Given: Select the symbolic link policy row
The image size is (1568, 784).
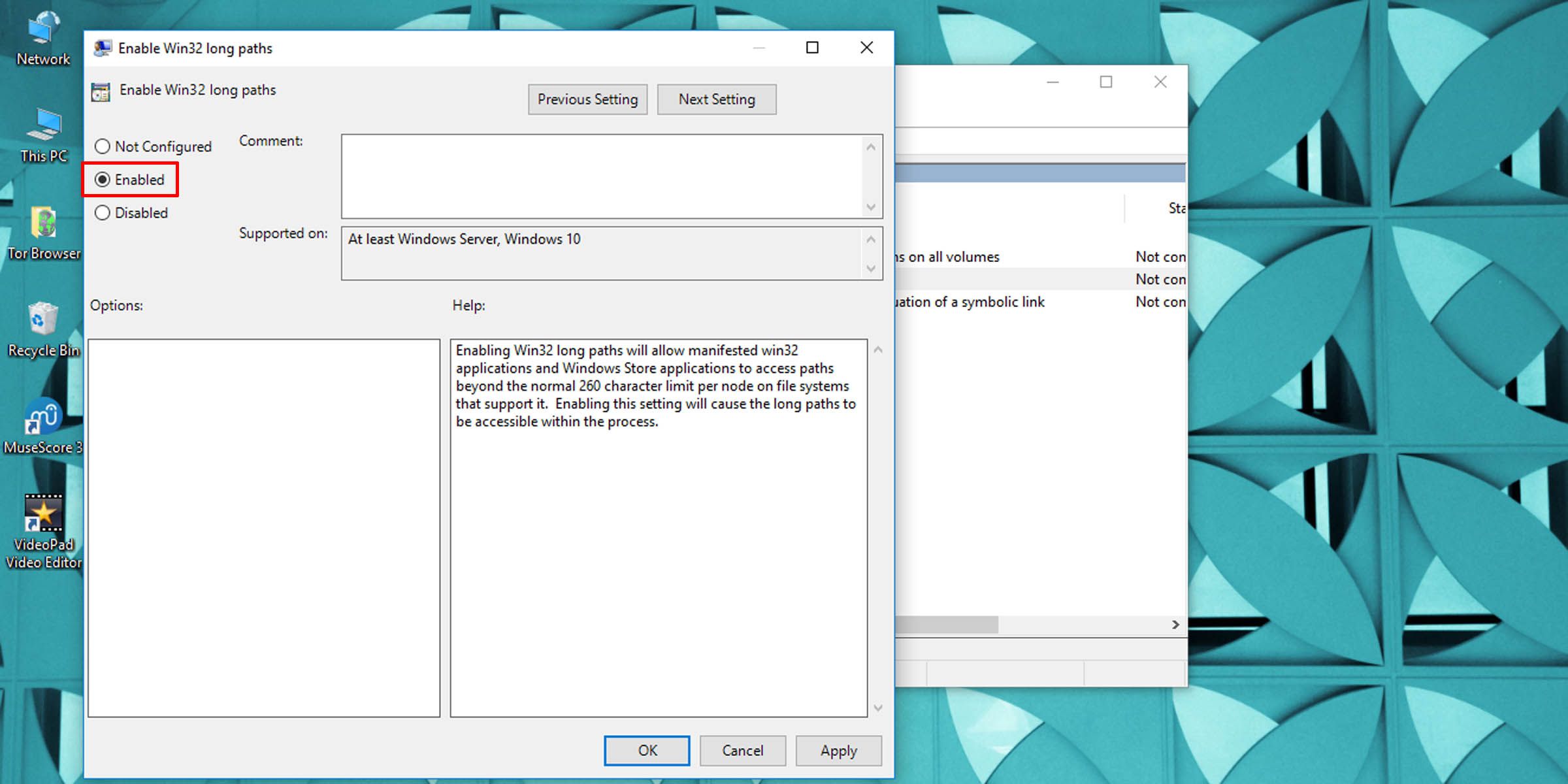Looking at the screenshot, I should click(x=1013, y=302).
